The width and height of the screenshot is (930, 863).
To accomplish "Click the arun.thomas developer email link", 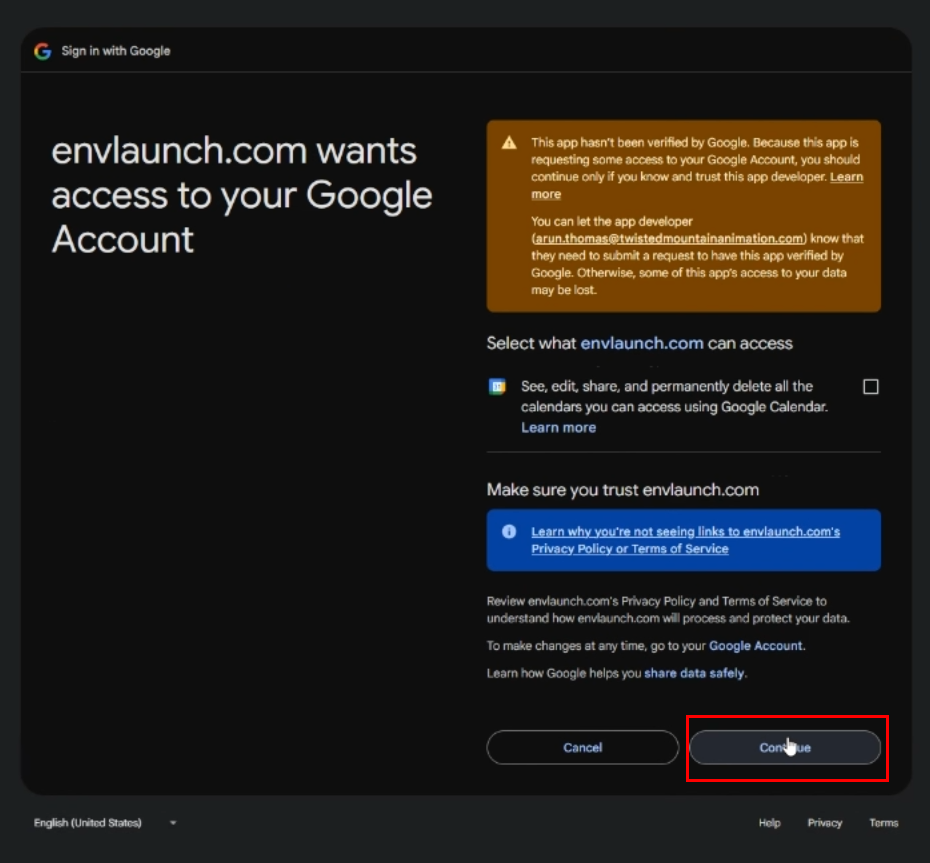I will [669, 238].
